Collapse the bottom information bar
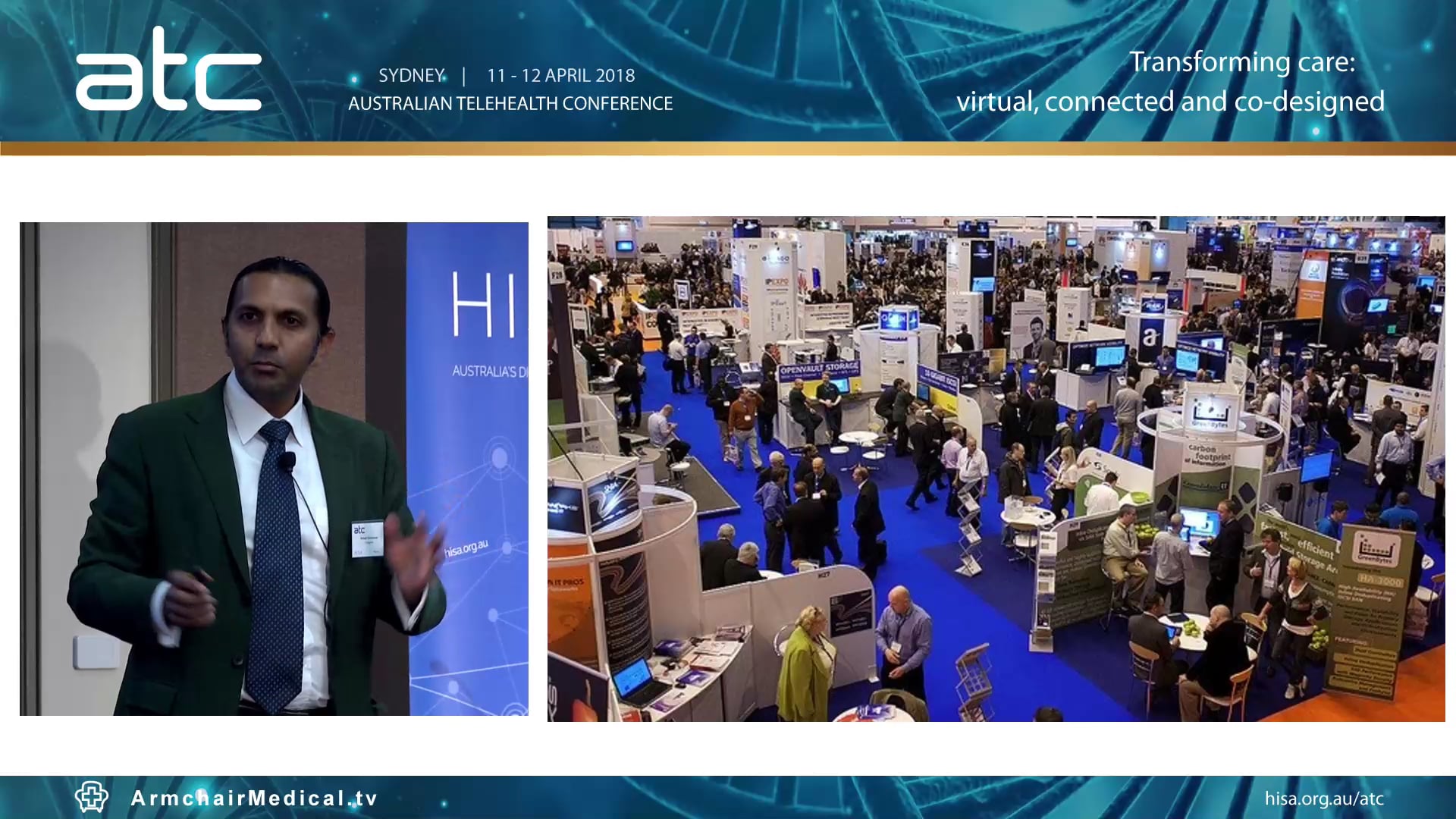This screenshot has height=819, width=1456. (x=728, y=797)
